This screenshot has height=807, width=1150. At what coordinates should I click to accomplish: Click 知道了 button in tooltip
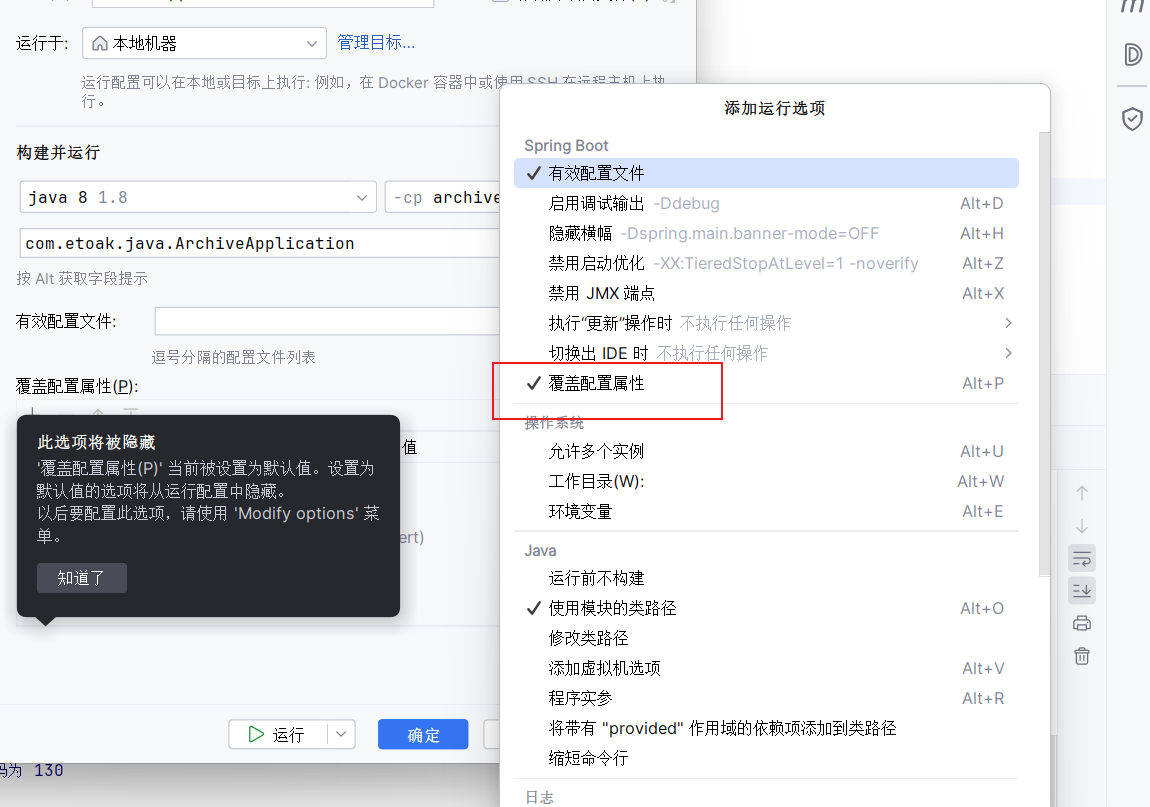pos(81,578)
